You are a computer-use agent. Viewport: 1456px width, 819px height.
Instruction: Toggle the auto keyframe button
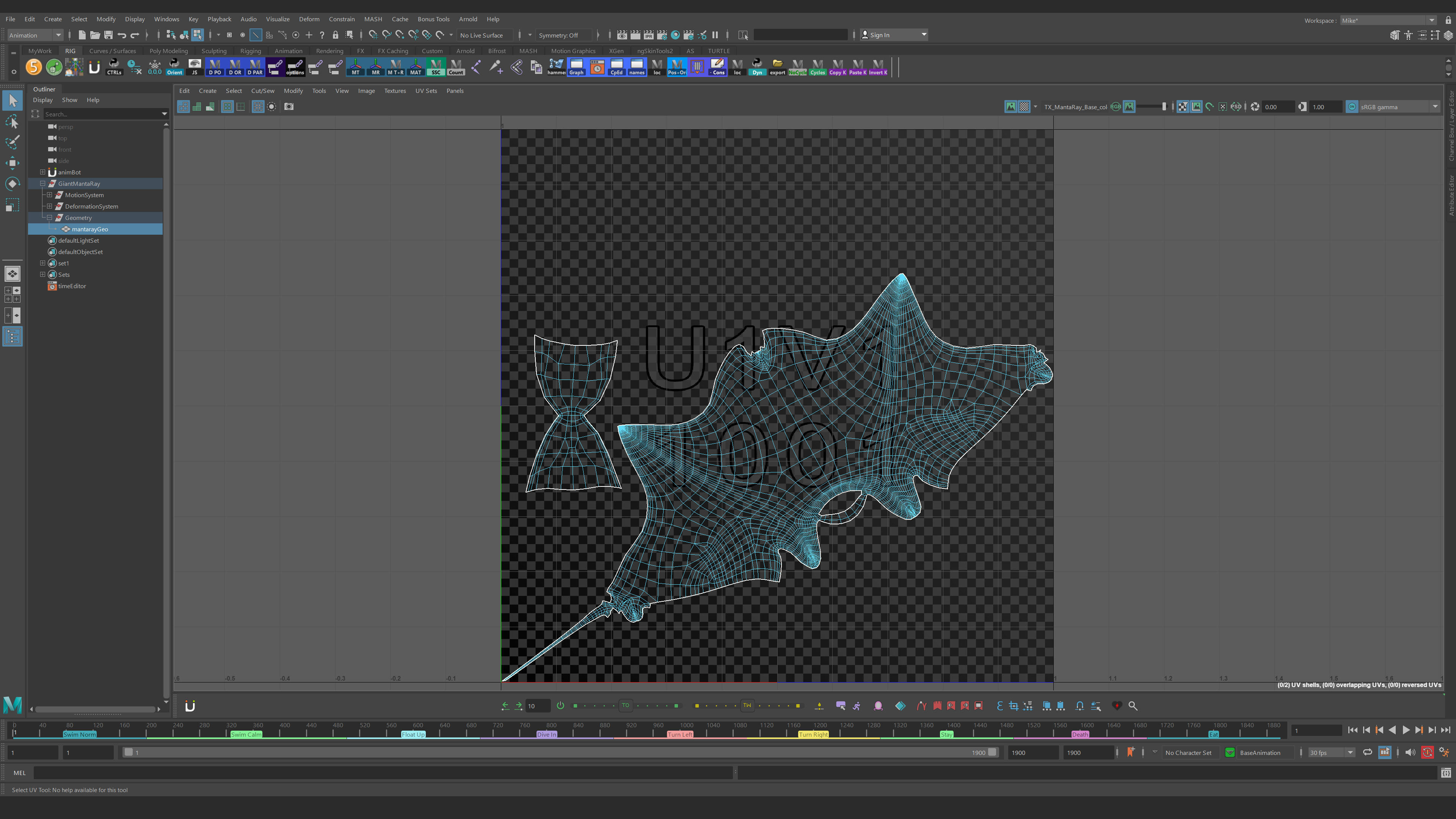1427,752
